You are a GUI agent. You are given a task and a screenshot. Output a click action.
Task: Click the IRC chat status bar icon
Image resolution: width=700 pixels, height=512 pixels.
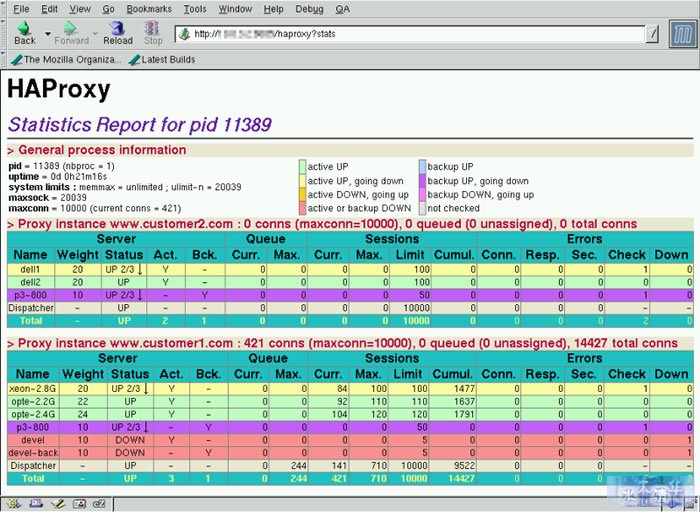100,504
